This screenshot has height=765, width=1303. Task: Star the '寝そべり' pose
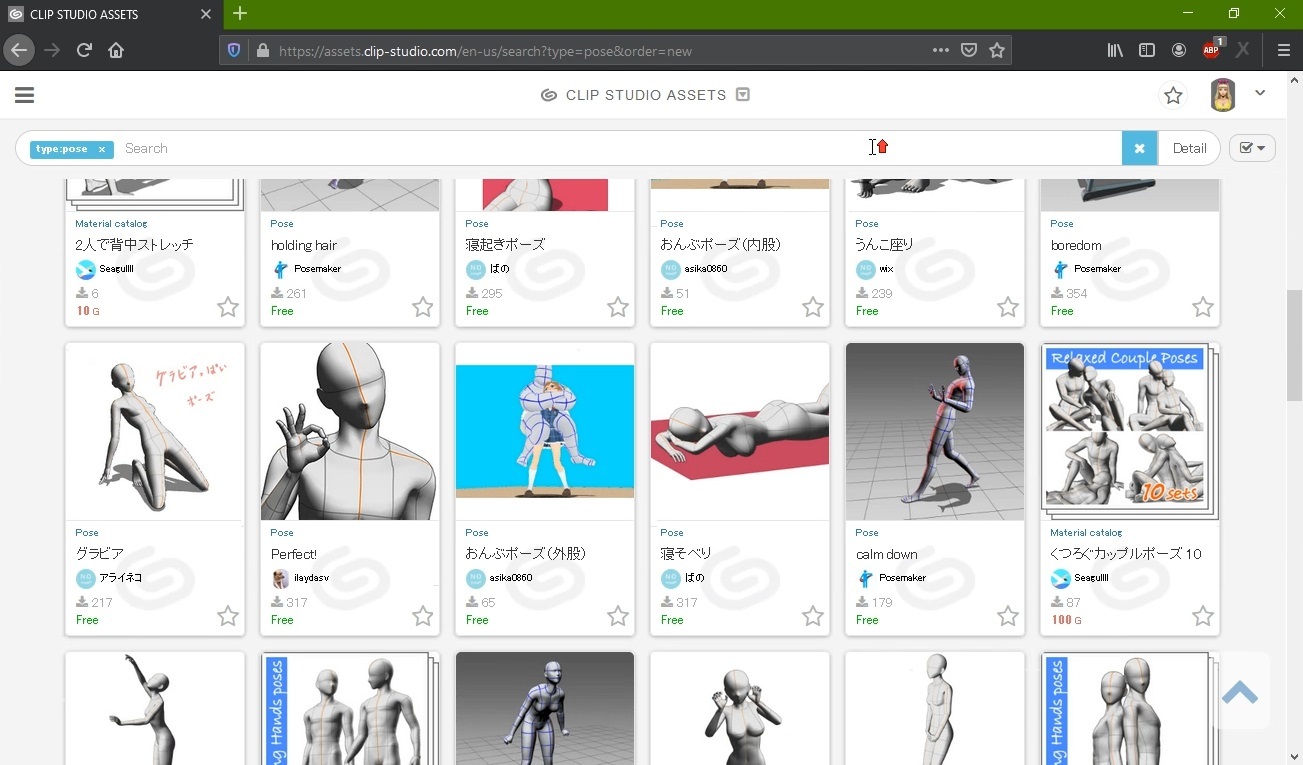[813, 616]
